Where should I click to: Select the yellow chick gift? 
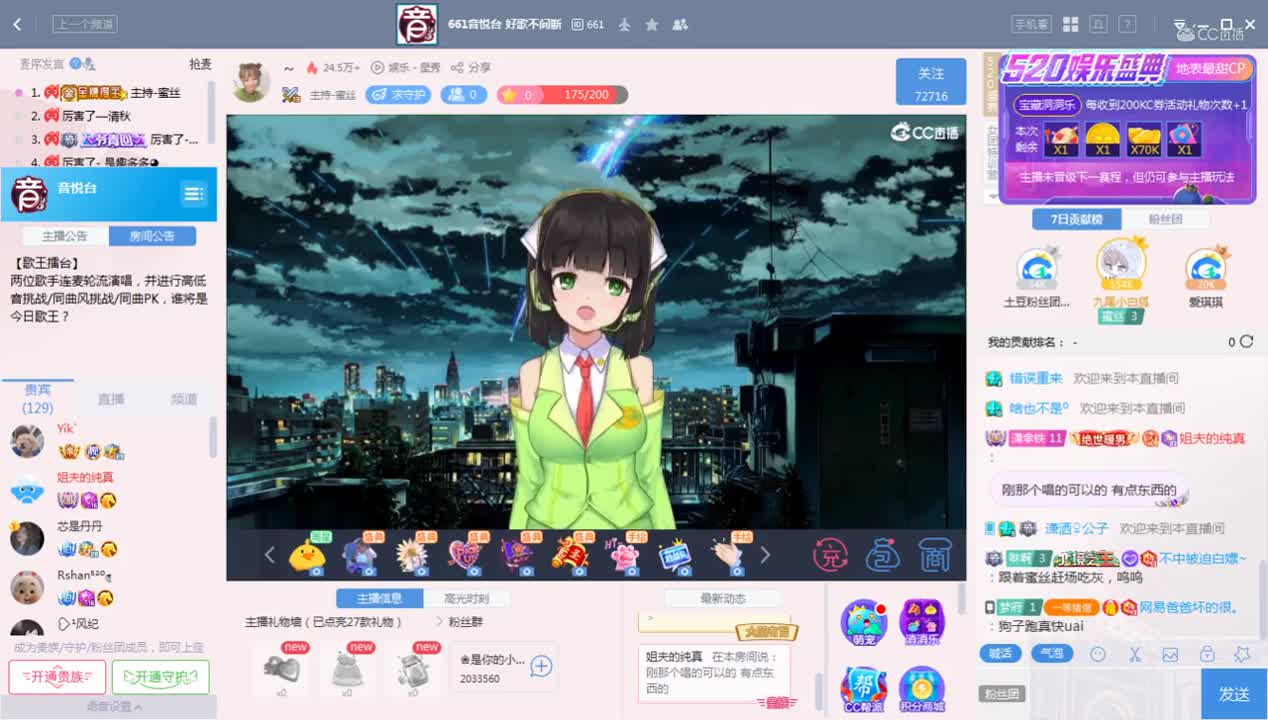click(307, 556)
